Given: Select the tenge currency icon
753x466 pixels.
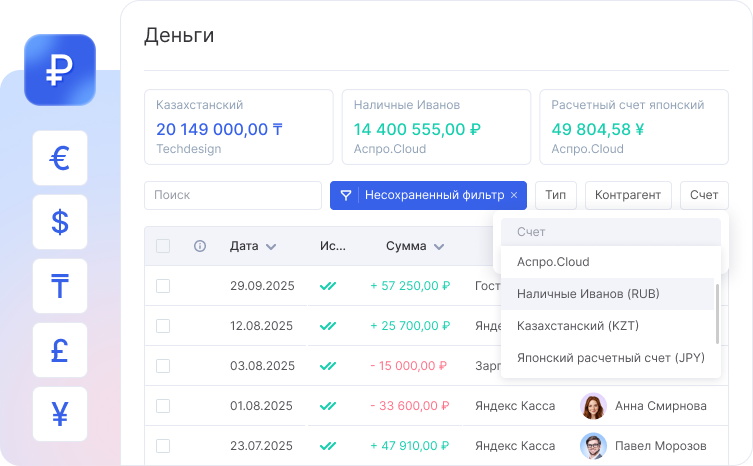Looking at the screenshot, I should click(60, 286).
